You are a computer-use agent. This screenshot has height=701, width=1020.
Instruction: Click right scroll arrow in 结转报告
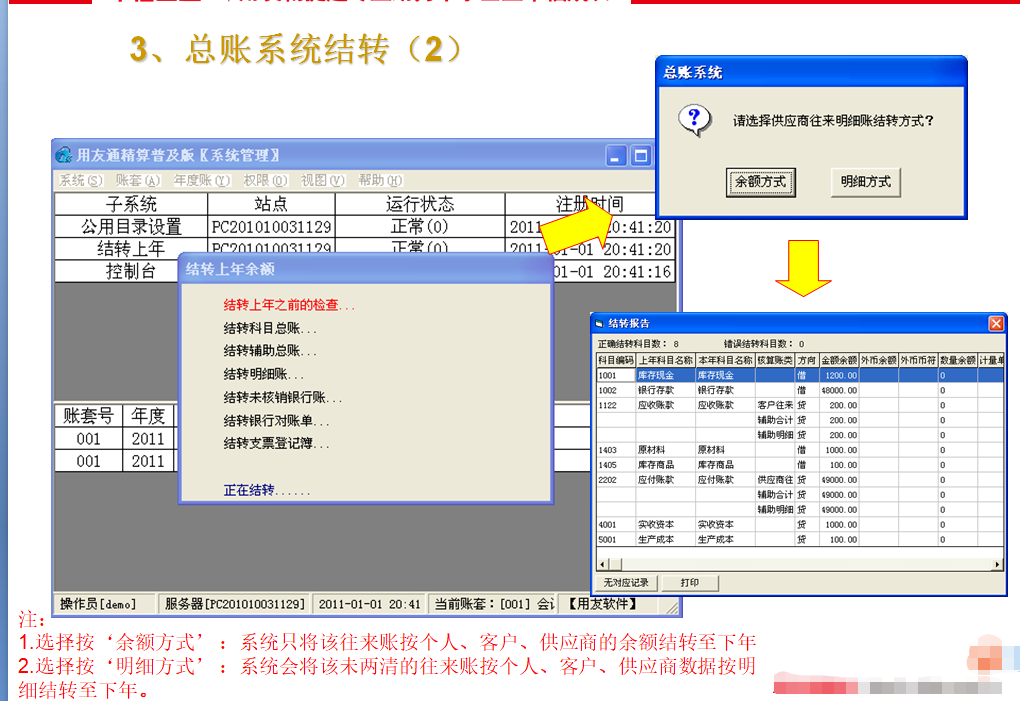coord(997,564)
